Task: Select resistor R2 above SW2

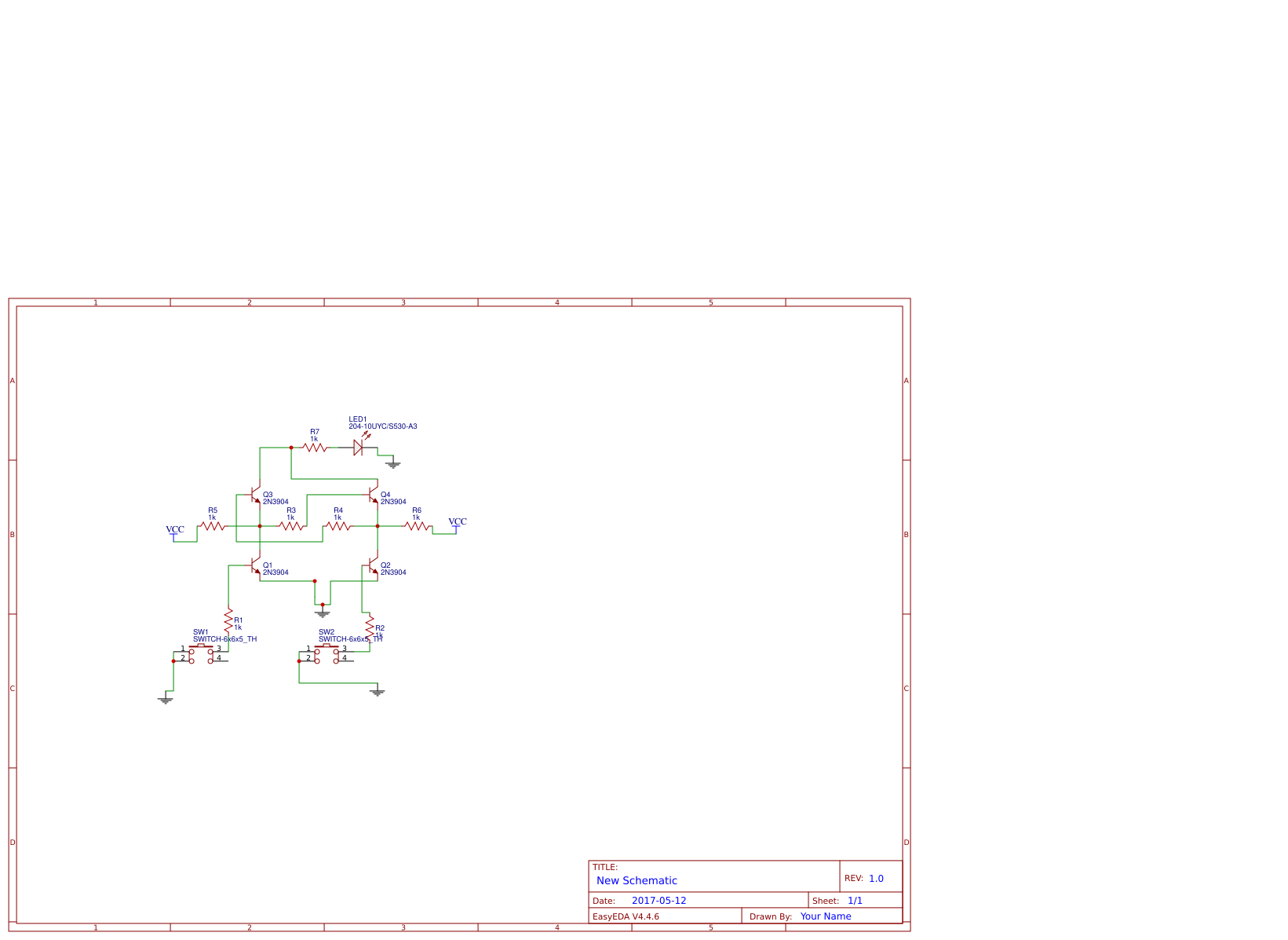Action: pos(370,626)
